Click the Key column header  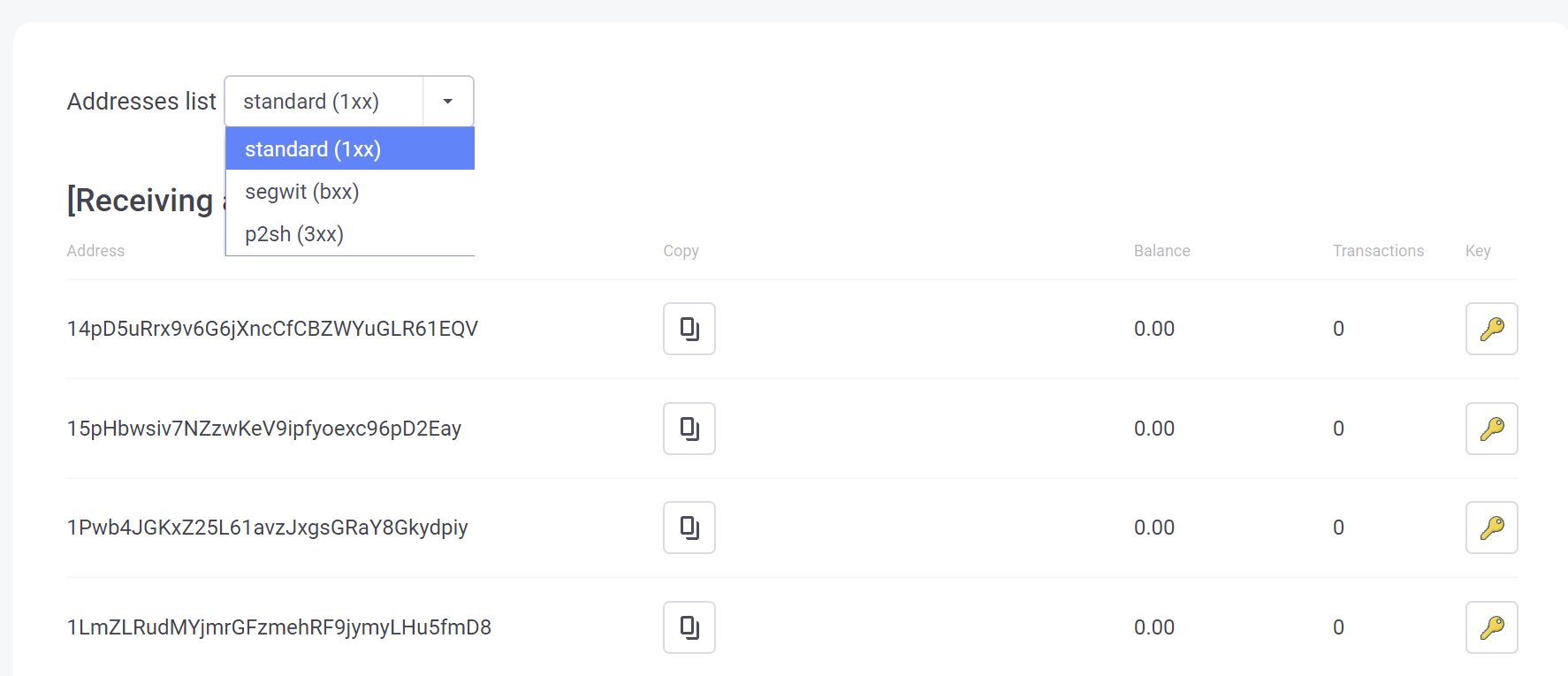(x=1478, y=251)
